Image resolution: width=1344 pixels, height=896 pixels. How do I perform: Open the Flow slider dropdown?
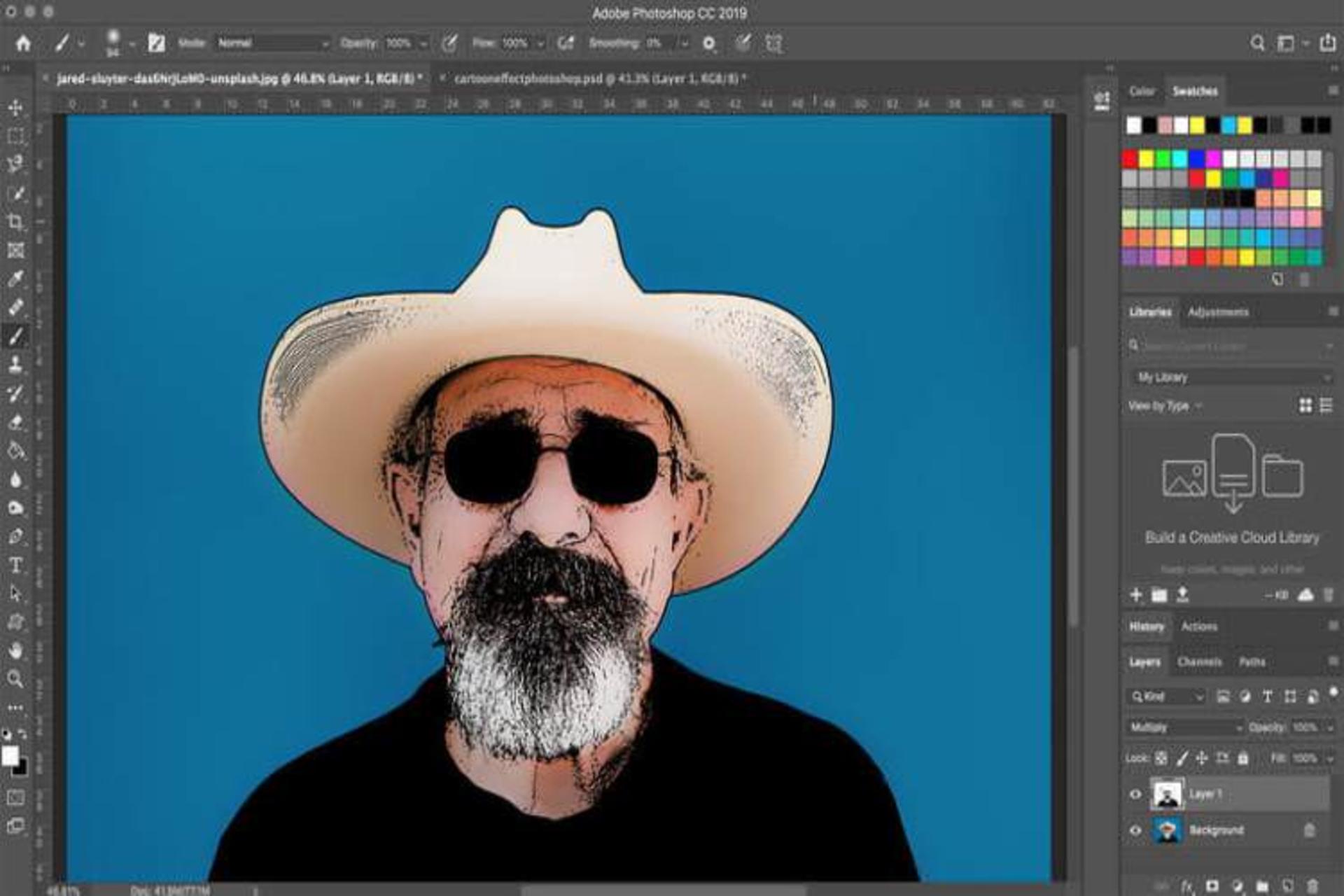tap(540, 44)
